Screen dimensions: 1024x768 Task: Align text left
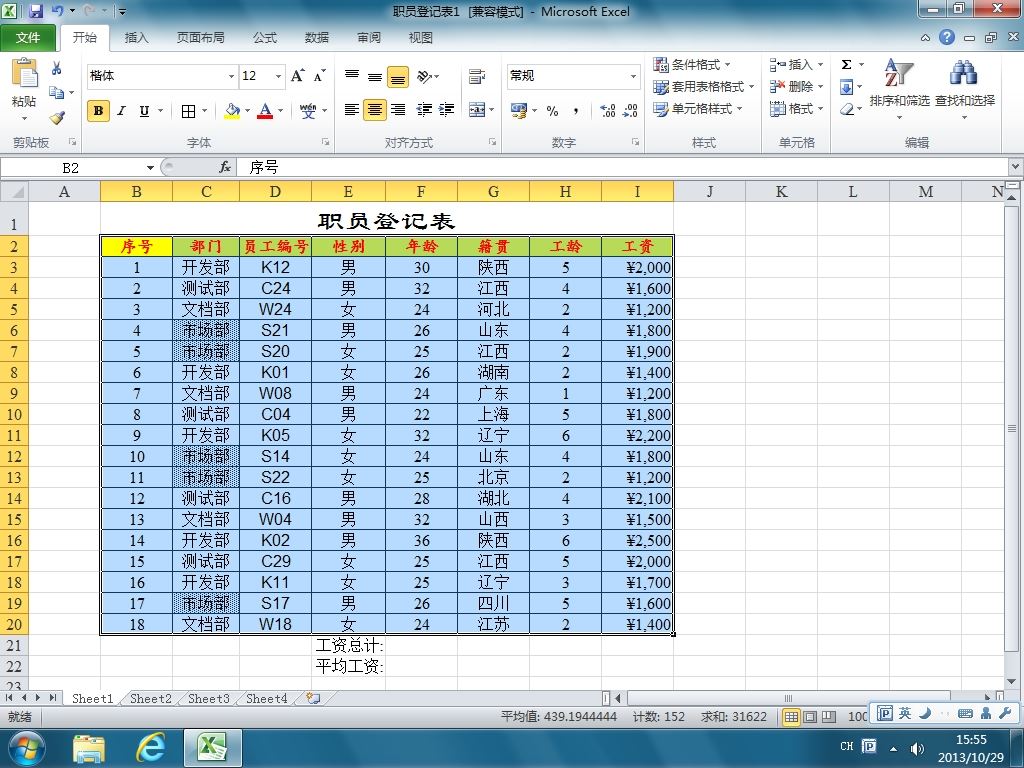(352, 110)
